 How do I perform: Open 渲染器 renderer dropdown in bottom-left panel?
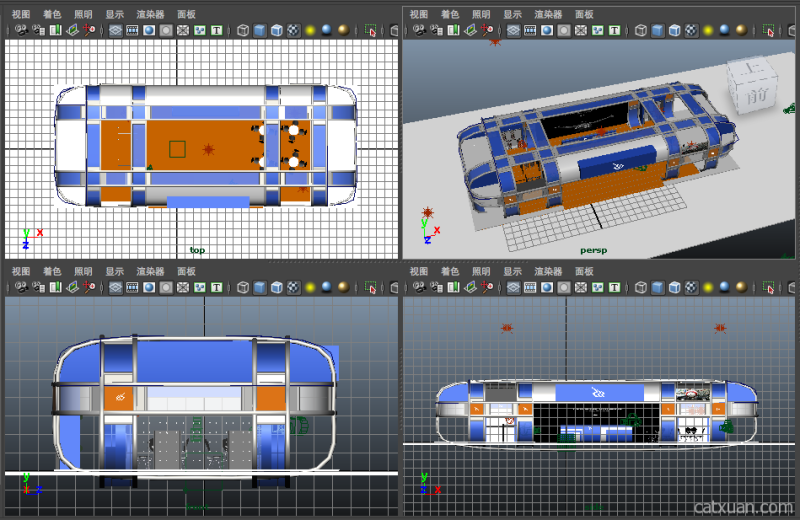pos(150,271)
